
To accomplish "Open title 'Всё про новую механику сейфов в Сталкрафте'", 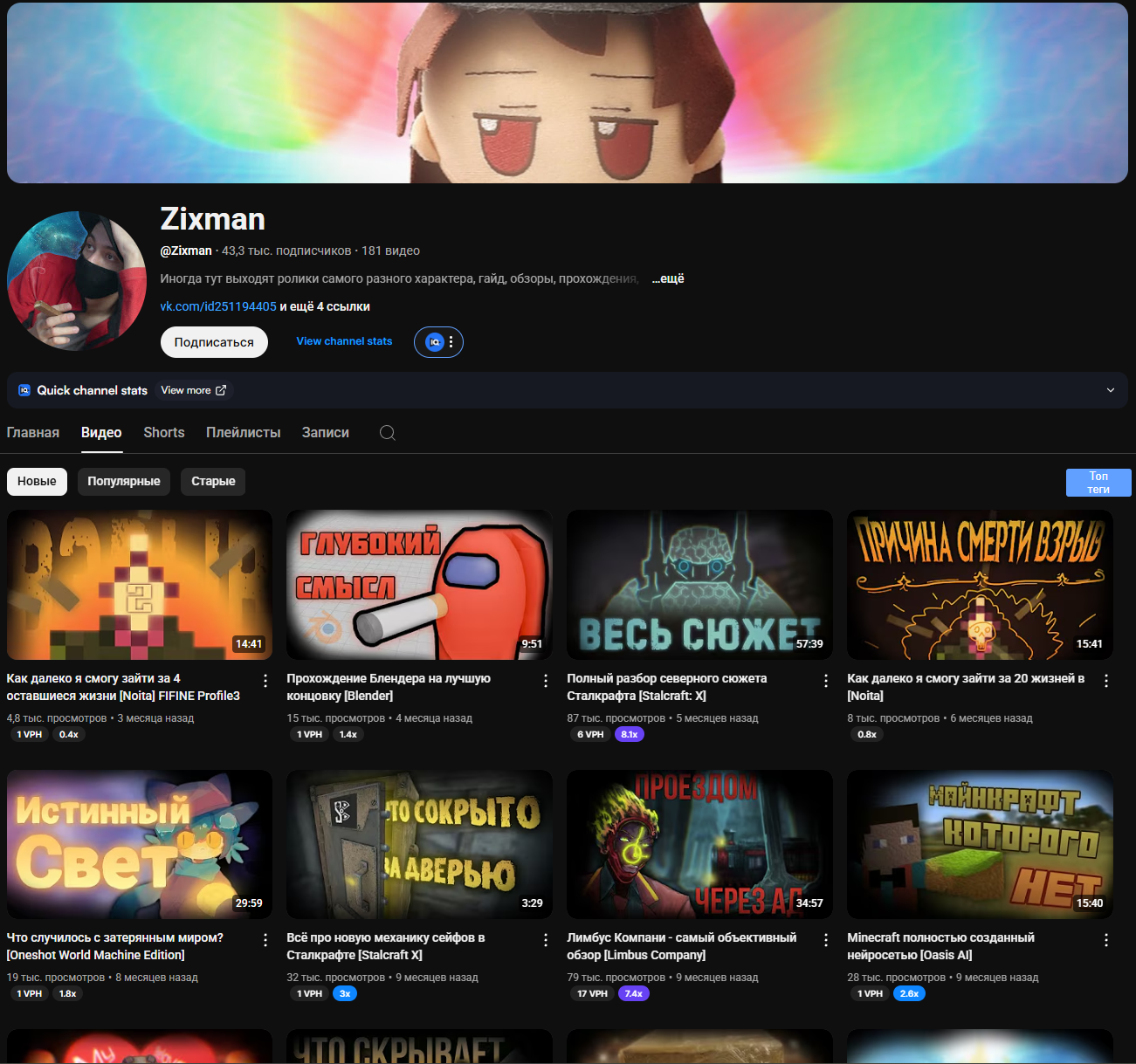I will tap(386, 946).
